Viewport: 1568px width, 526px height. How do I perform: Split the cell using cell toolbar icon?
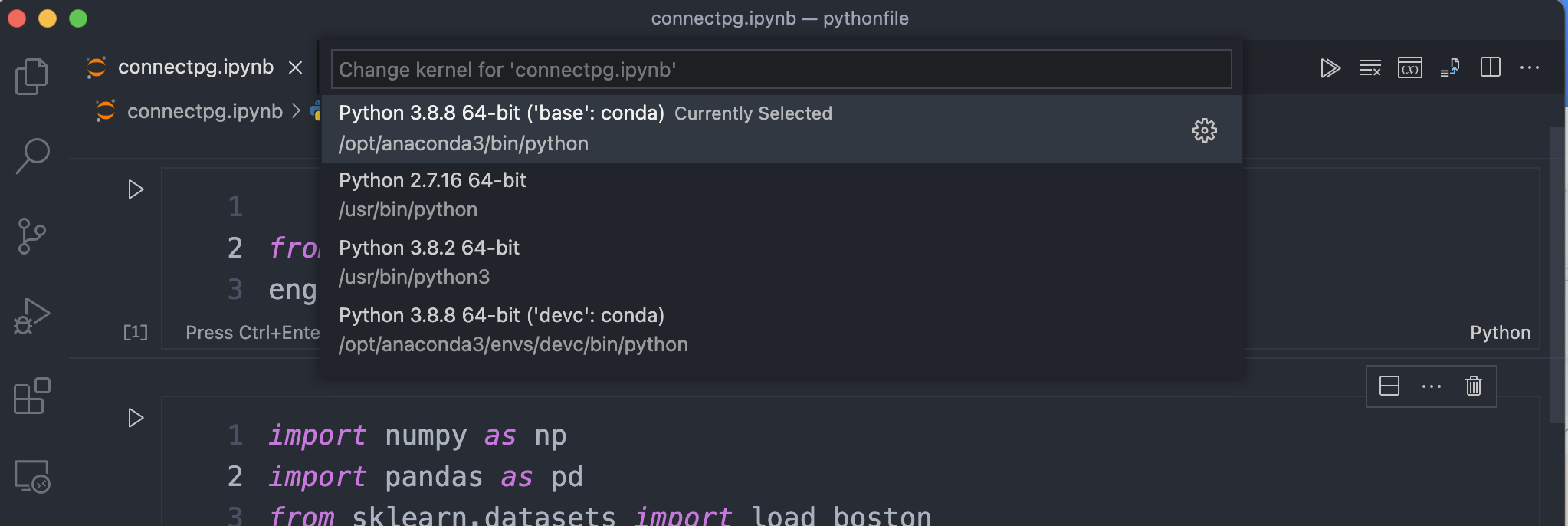1389,386
